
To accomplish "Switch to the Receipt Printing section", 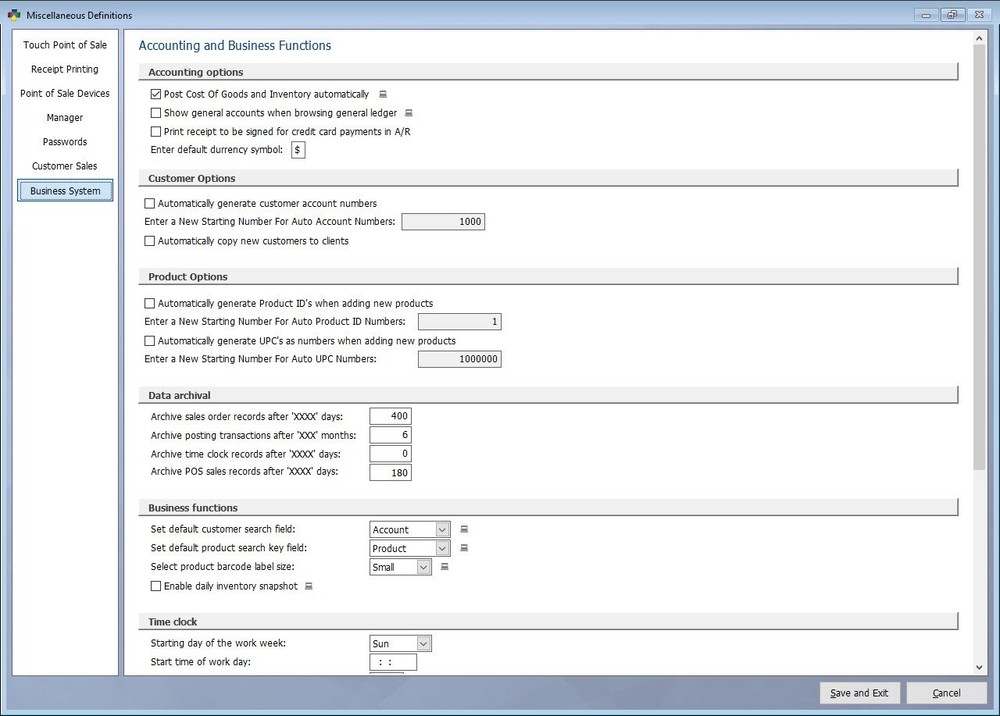I will (x=64, y=69).
